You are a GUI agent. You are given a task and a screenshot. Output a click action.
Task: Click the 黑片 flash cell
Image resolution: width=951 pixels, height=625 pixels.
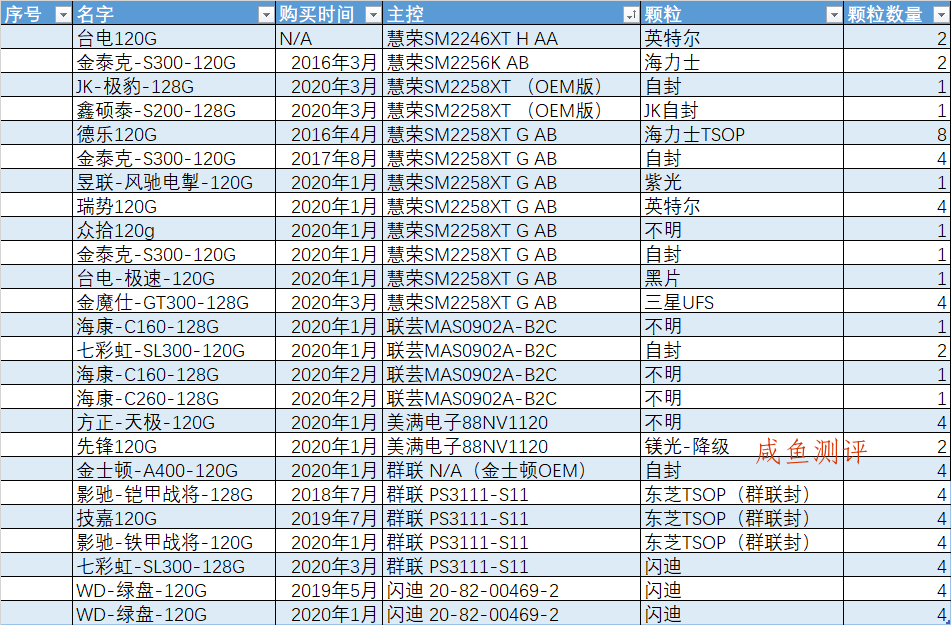742,279
